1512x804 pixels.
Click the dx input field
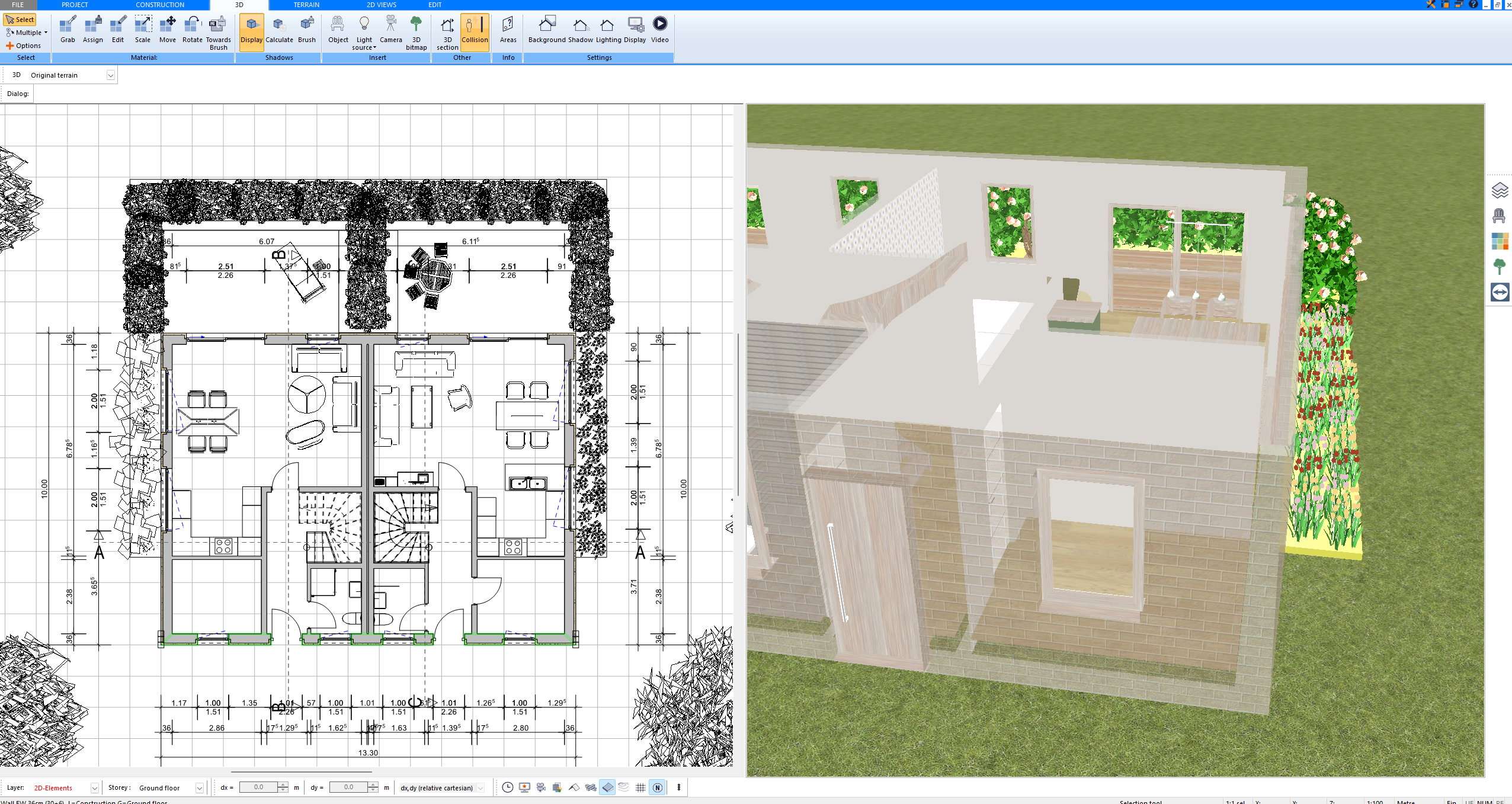tap(258, 787)
